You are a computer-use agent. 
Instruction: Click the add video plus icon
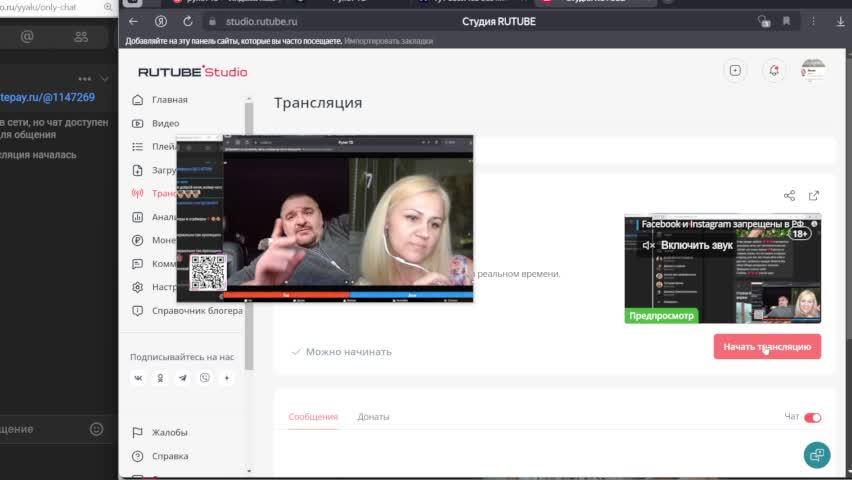coord(735,70)
